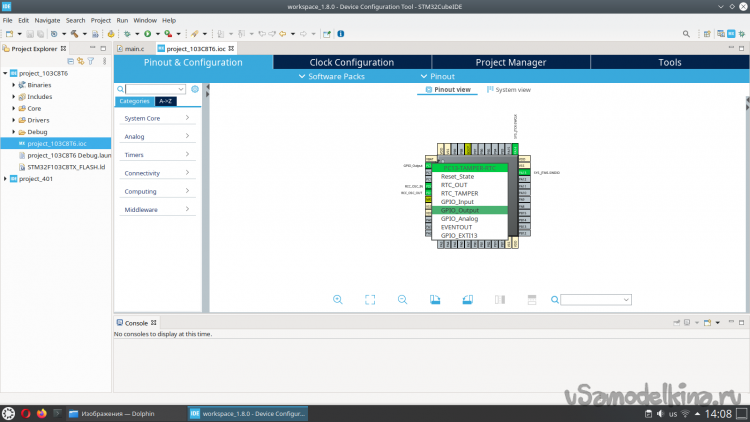Click the green Run toolbar button
Image resolution: width=750 pixels, height=422 pixels.
click(146, 33)
